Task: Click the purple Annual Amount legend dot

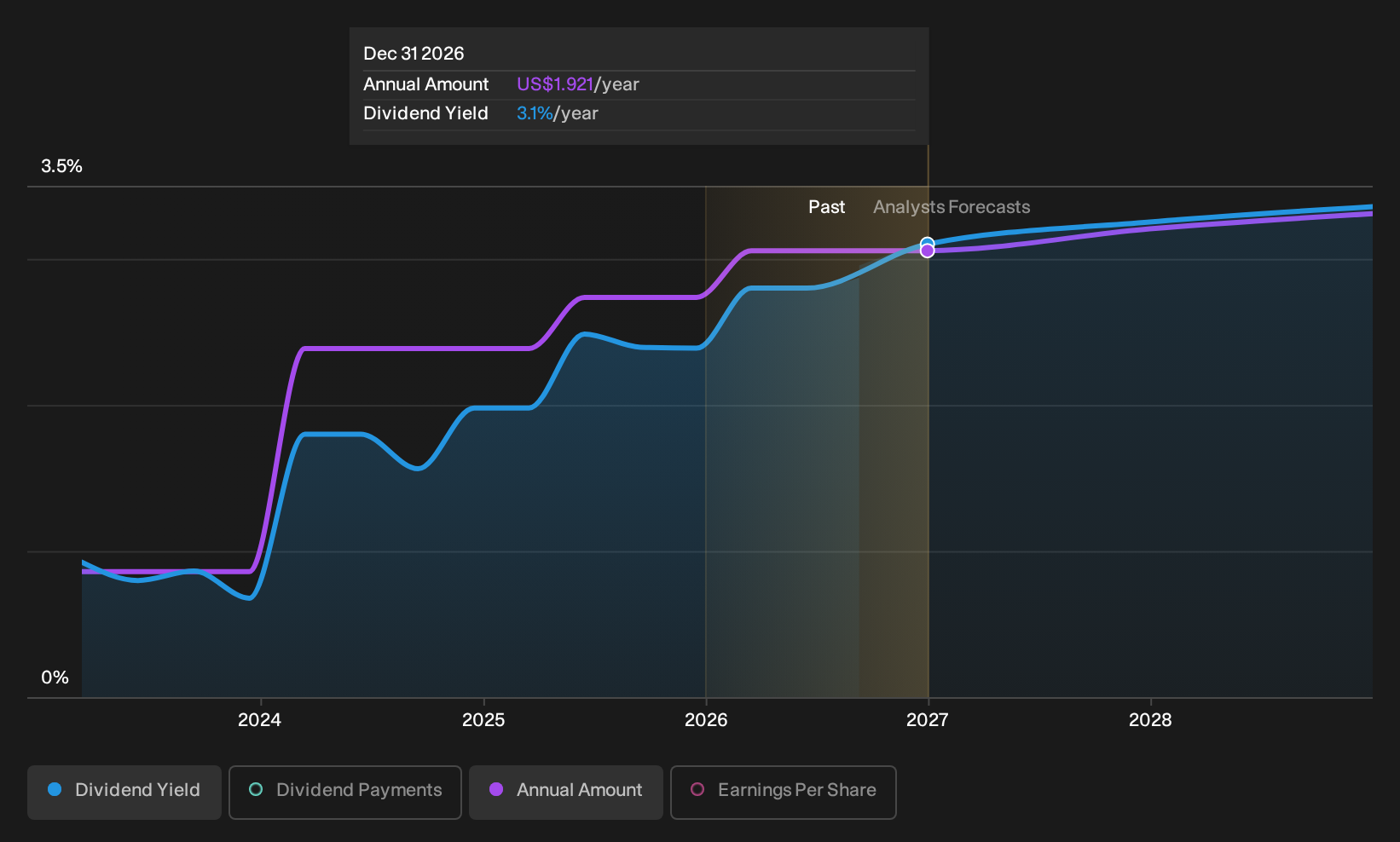Action: [496, 789]
